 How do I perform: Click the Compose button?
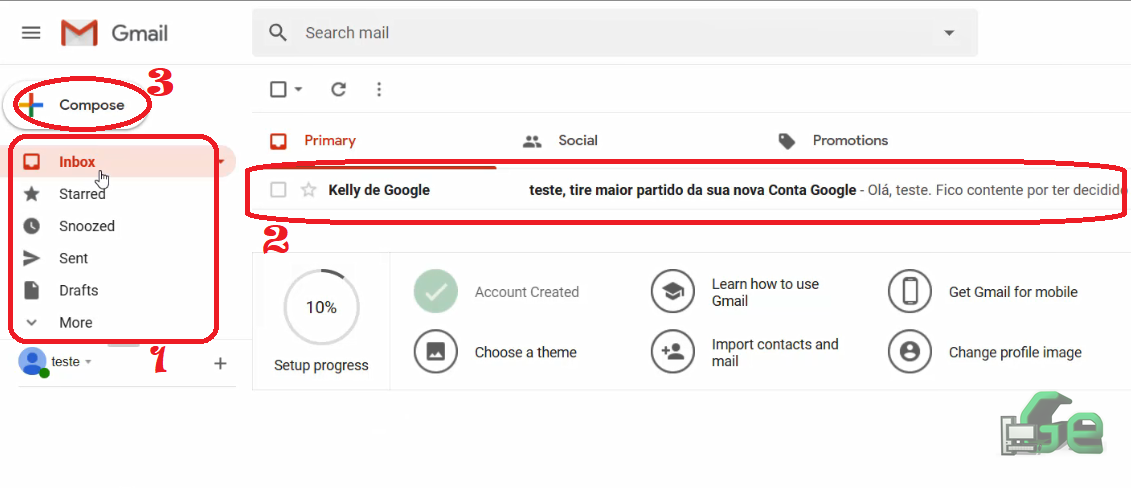(76, 105)
